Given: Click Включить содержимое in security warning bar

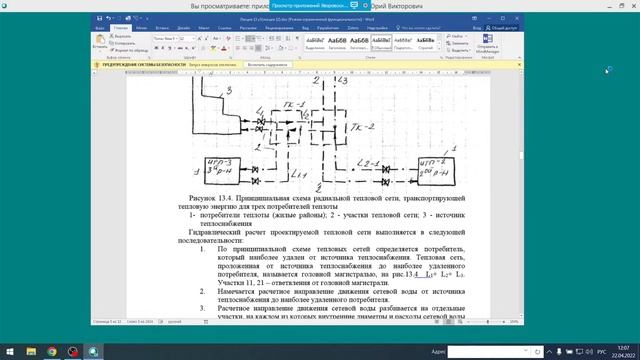Looking at the screenshot, I should (268, 65).
